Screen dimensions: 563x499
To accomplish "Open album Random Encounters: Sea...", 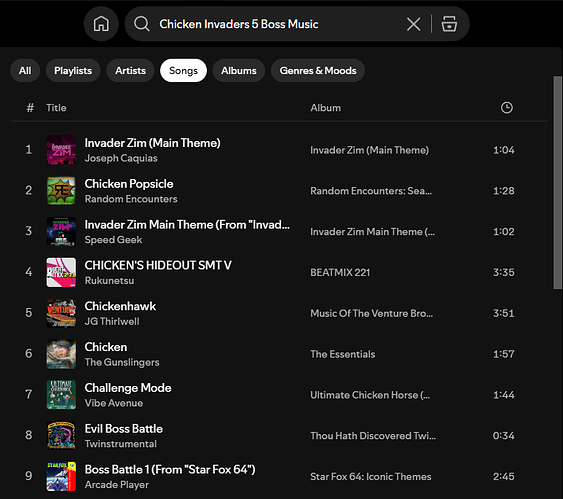I will click(371, 191).
